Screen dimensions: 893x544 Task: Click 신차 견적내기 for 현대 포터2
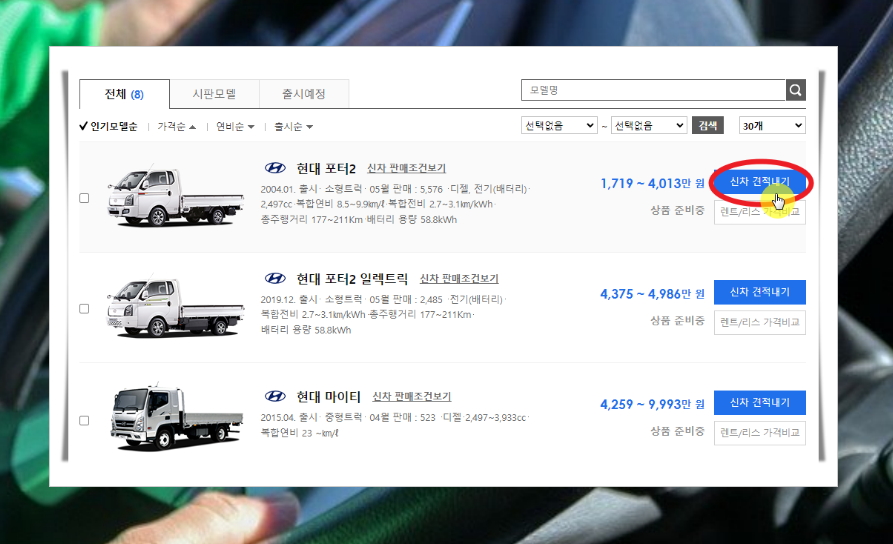click(760, 181)
